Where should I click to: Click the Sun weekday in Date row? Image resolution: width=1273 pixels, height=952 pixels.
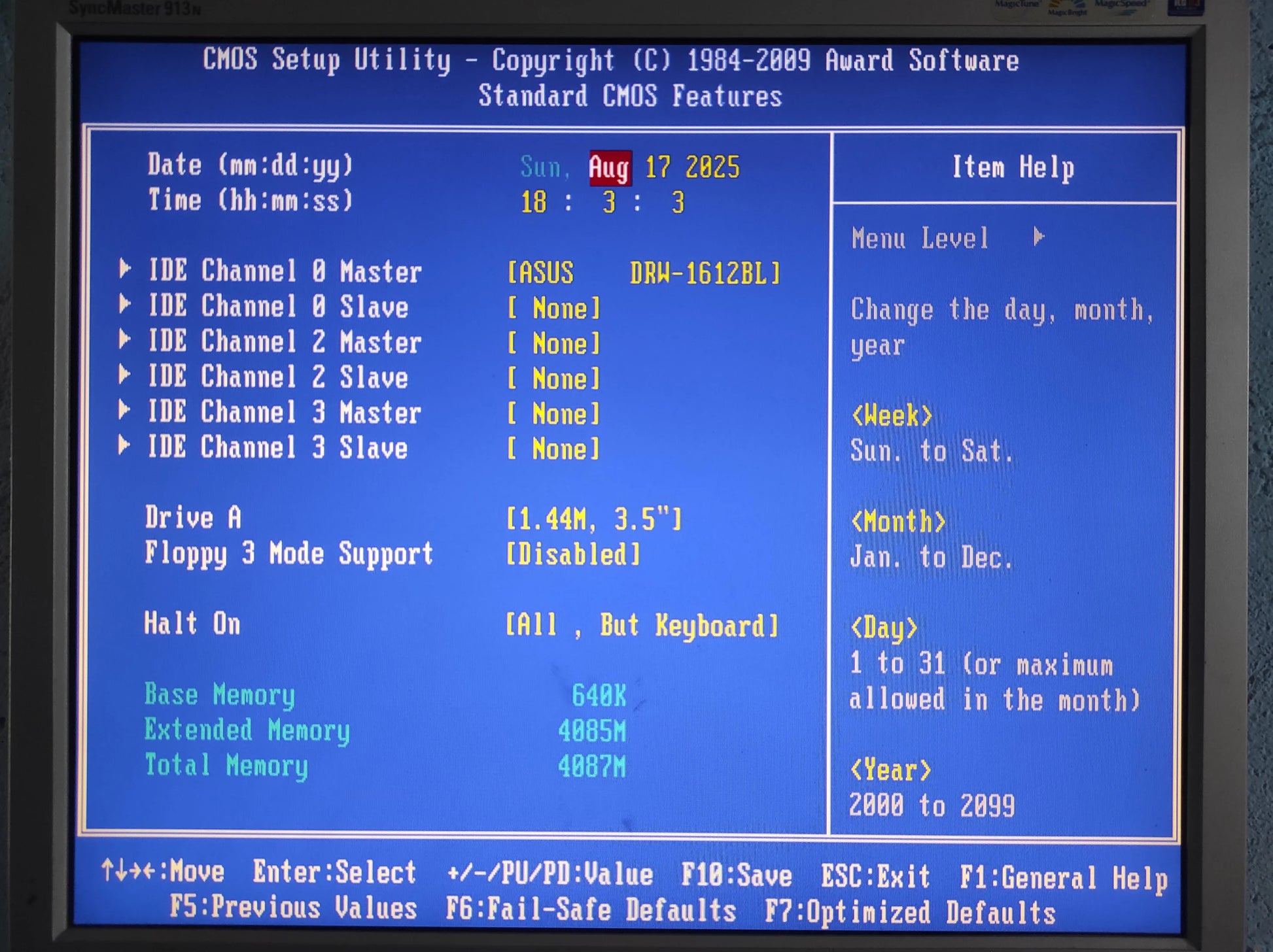[x=544, y=167]
